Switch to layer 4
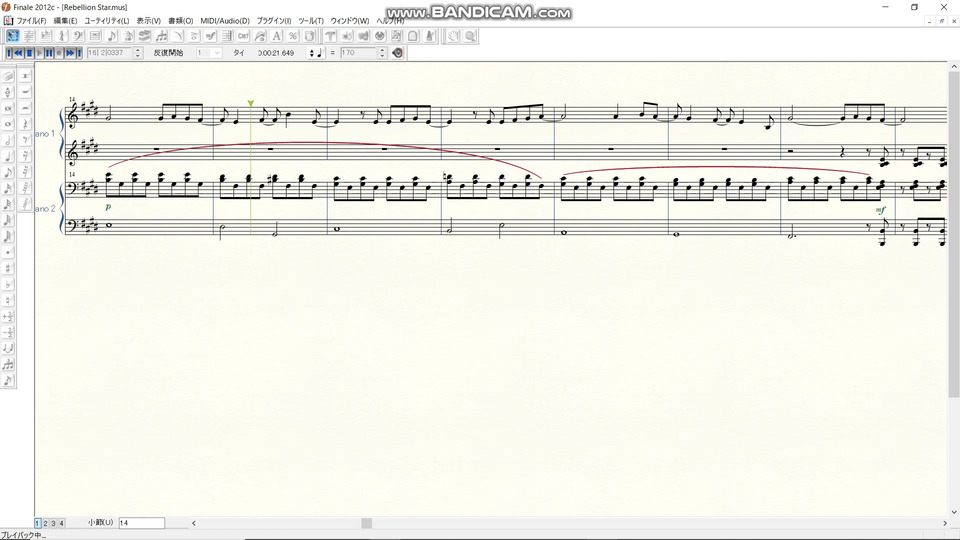The width and height of the screenshot is (960, 540). 61,523
